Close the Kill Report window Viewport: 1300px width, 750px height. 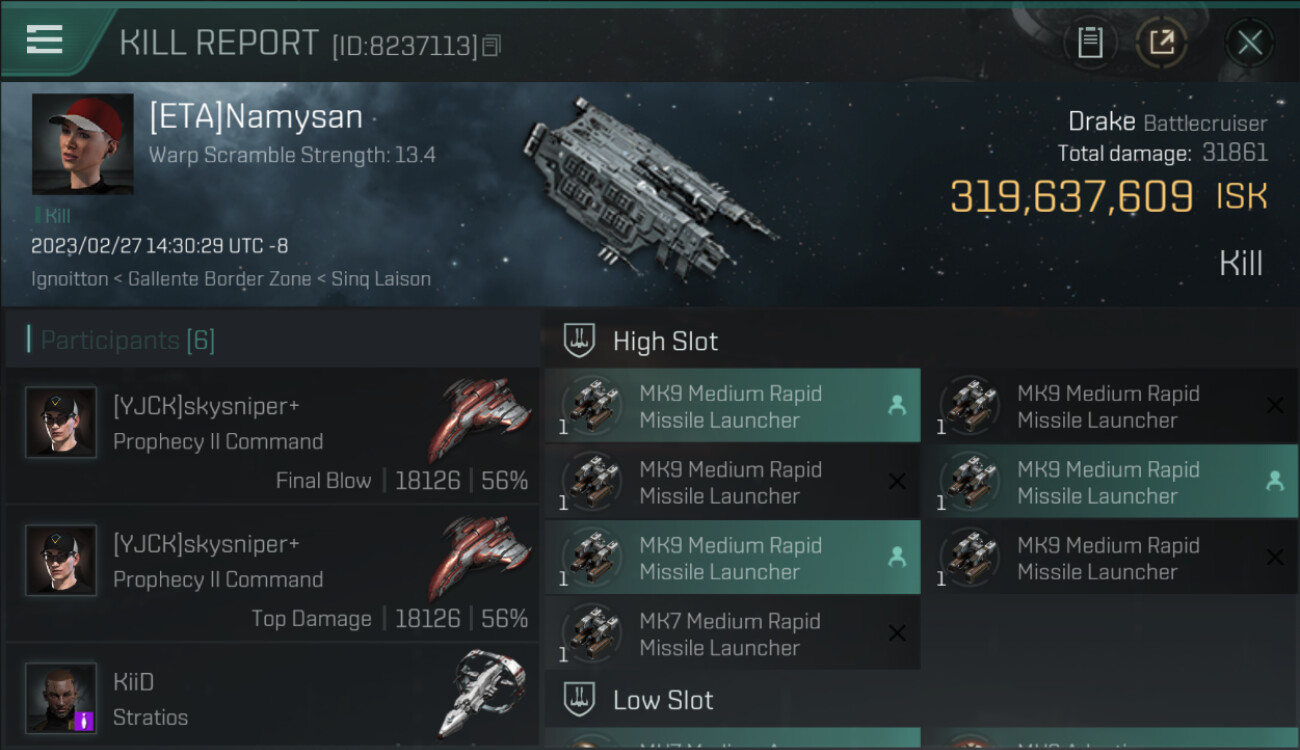pos(1249,42)
